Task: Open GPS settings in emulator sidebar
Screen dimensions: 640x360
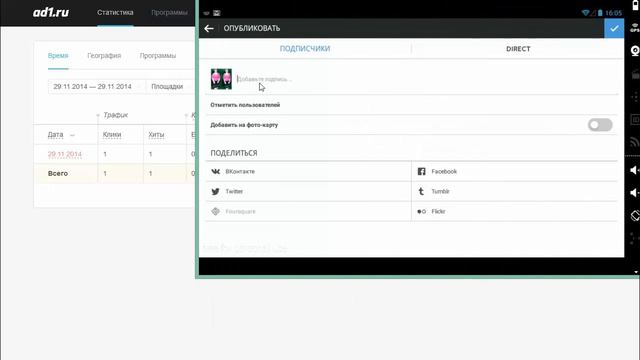Action: tap(635, 28)
